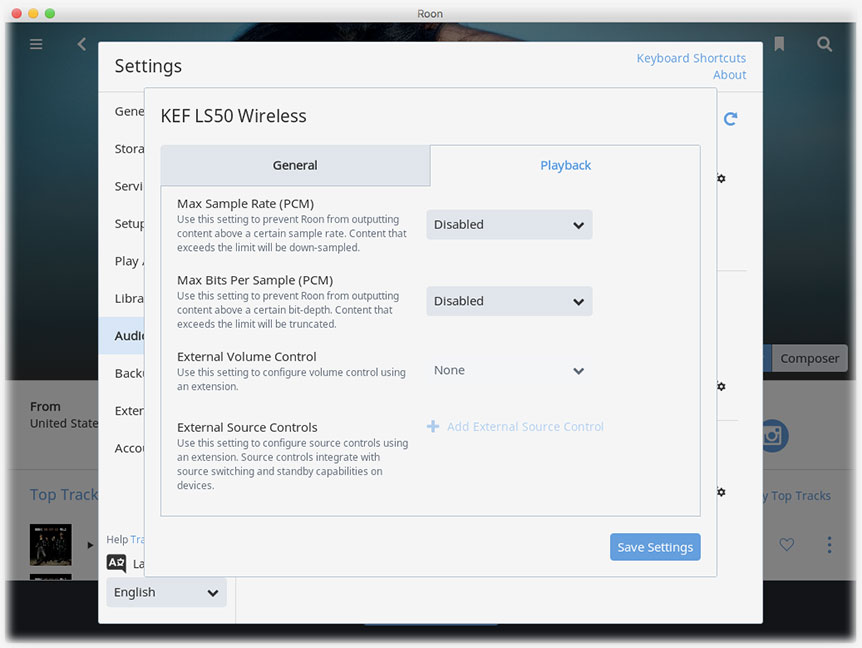862x648 pixels.
Task: Click the KEF LS50 Wireless title
Action: click(234, 116)
